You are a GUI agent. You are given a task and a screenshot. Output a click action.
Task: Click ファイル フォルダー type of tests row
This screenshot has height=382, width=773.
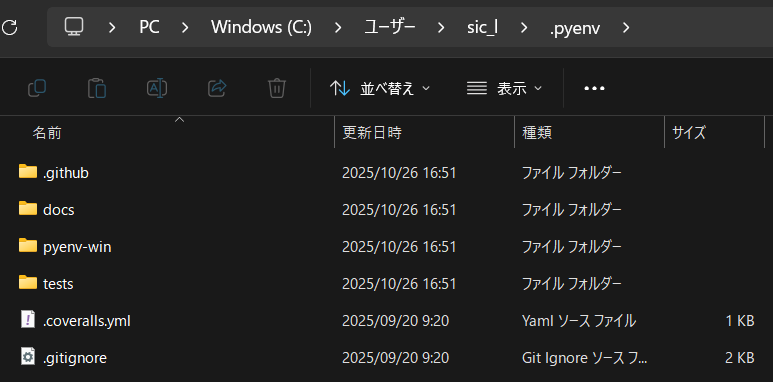(571, 284)
